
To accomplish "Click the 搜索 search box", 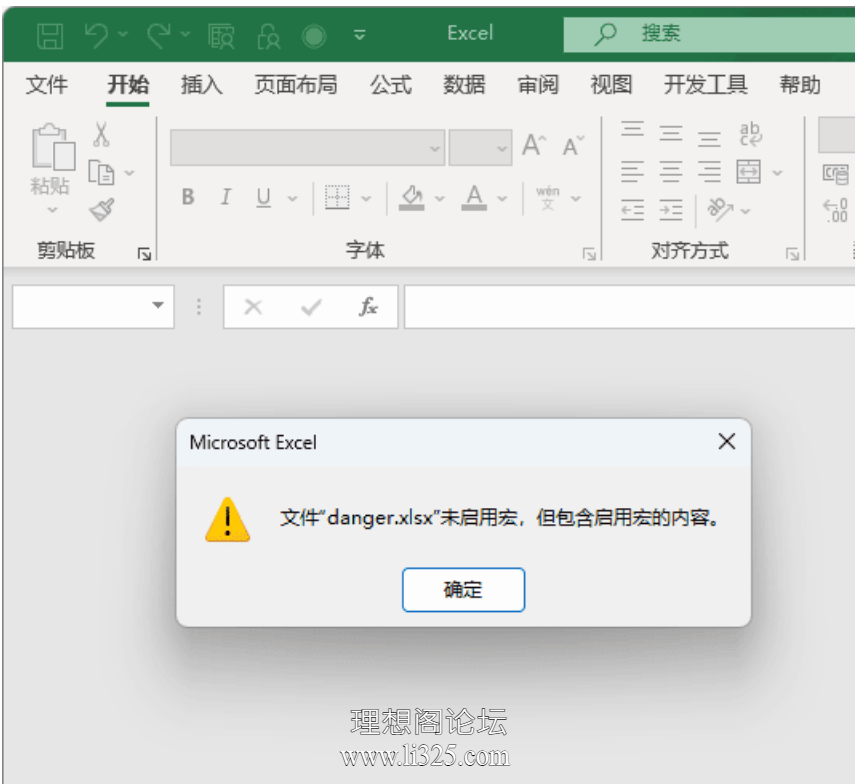I will tap(709, 34).
